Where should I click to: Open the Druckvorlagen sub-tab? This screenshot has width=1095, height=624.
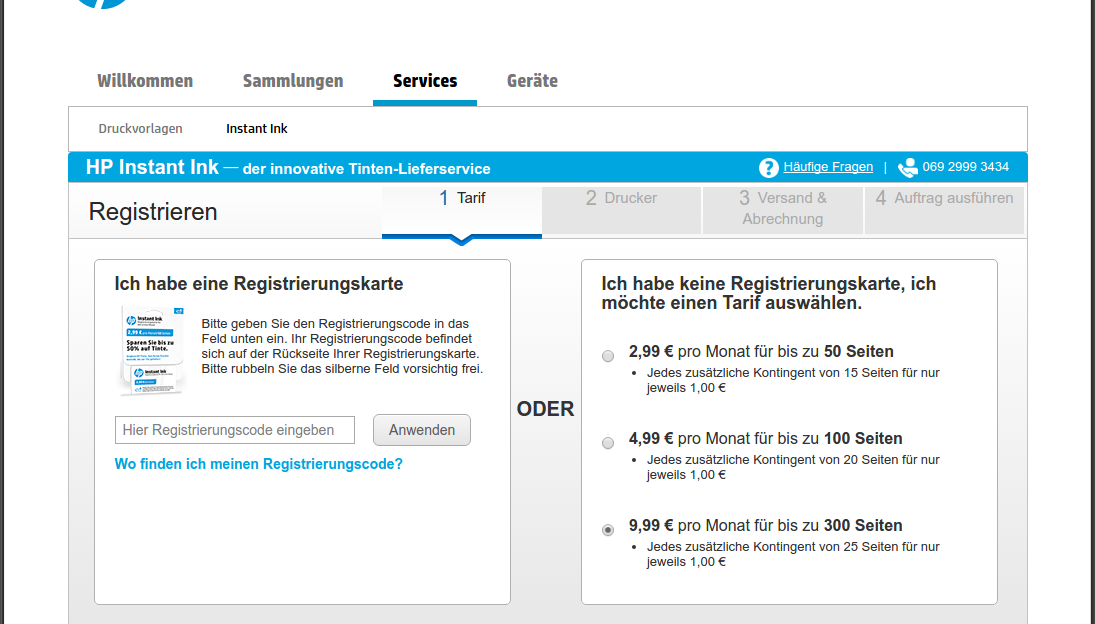click(140, 128)
